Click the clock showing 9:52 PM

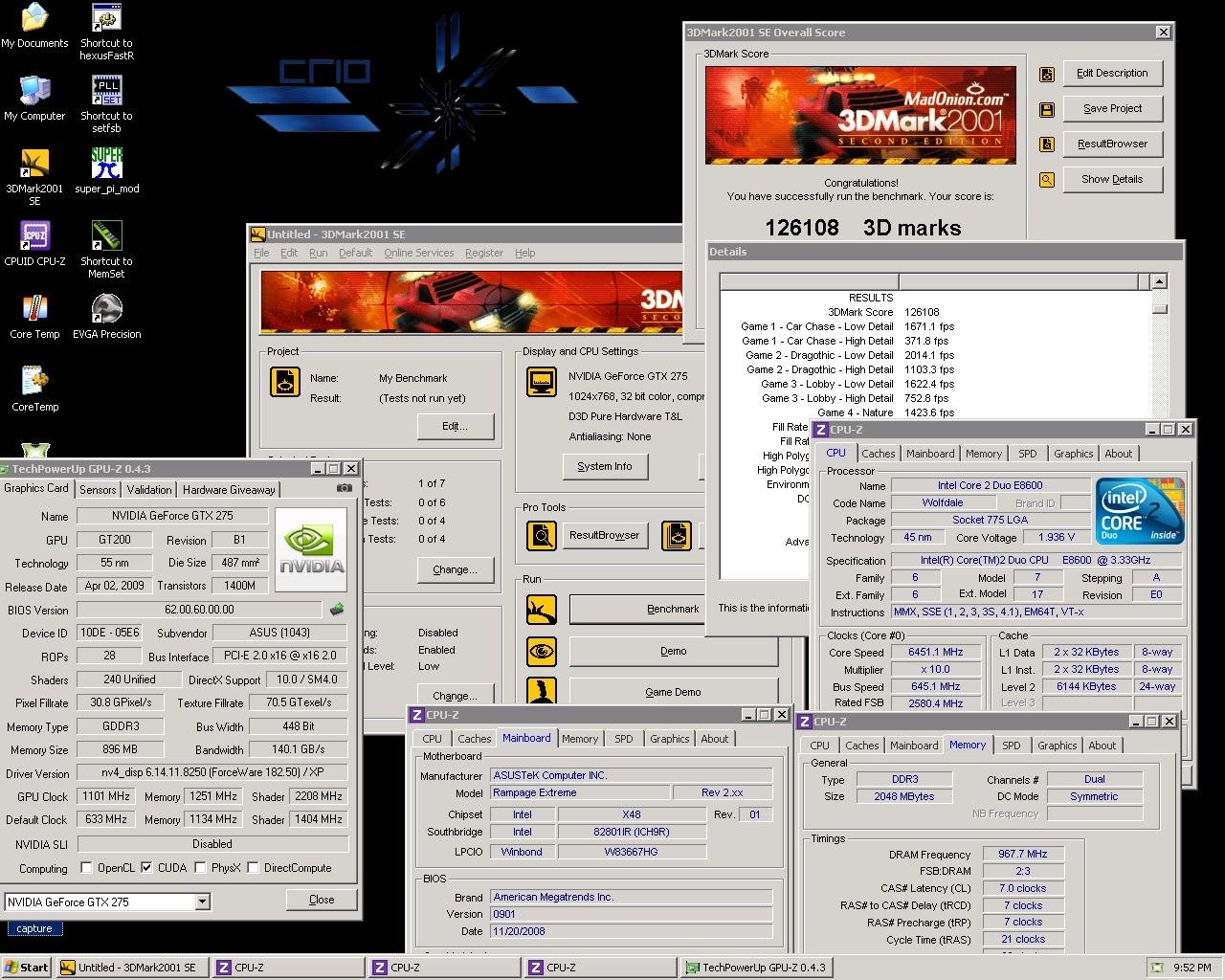(x=1192, y=968)
